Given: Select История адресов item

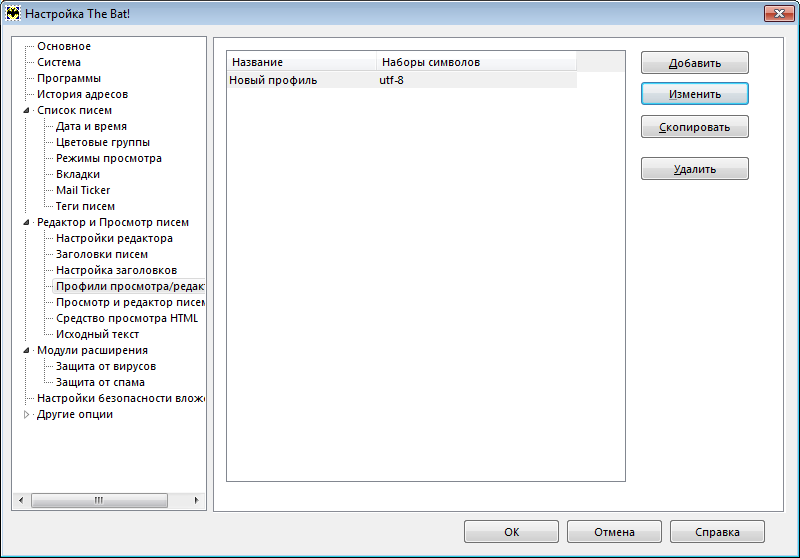Looking at the screenshot, I should 82,94.
